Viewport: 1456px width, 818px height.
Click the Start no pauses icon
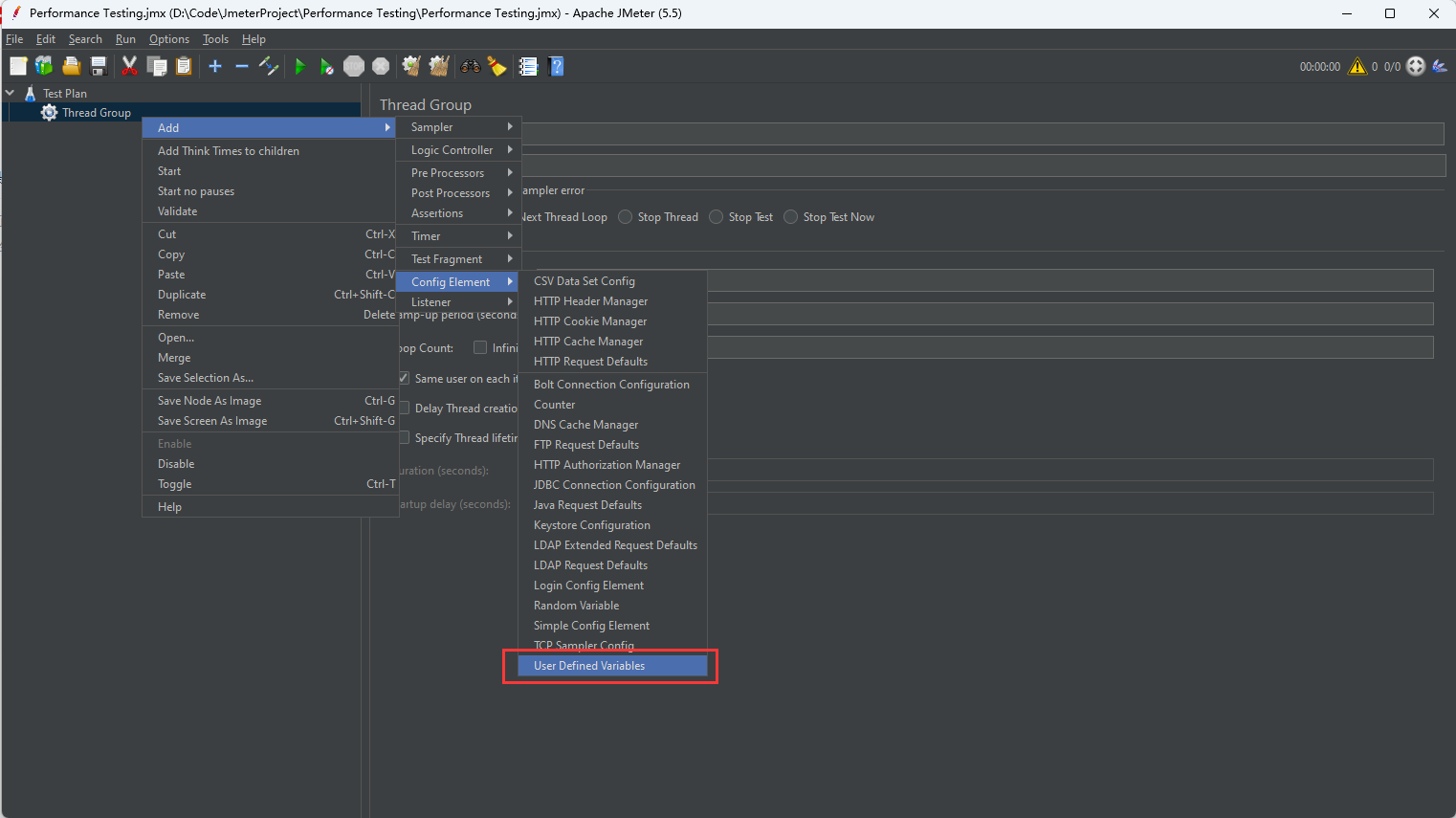327,66
